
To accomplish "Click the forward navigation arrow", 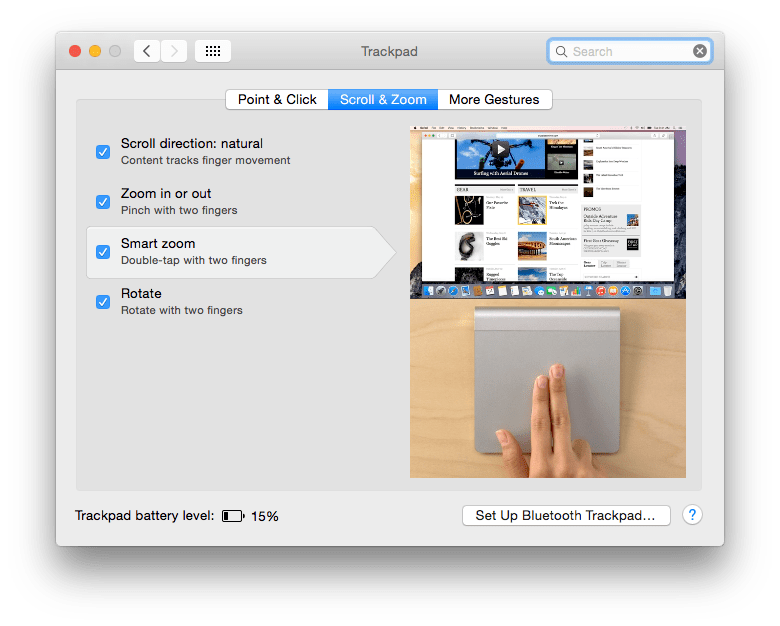I will click(x=174, y=51).
